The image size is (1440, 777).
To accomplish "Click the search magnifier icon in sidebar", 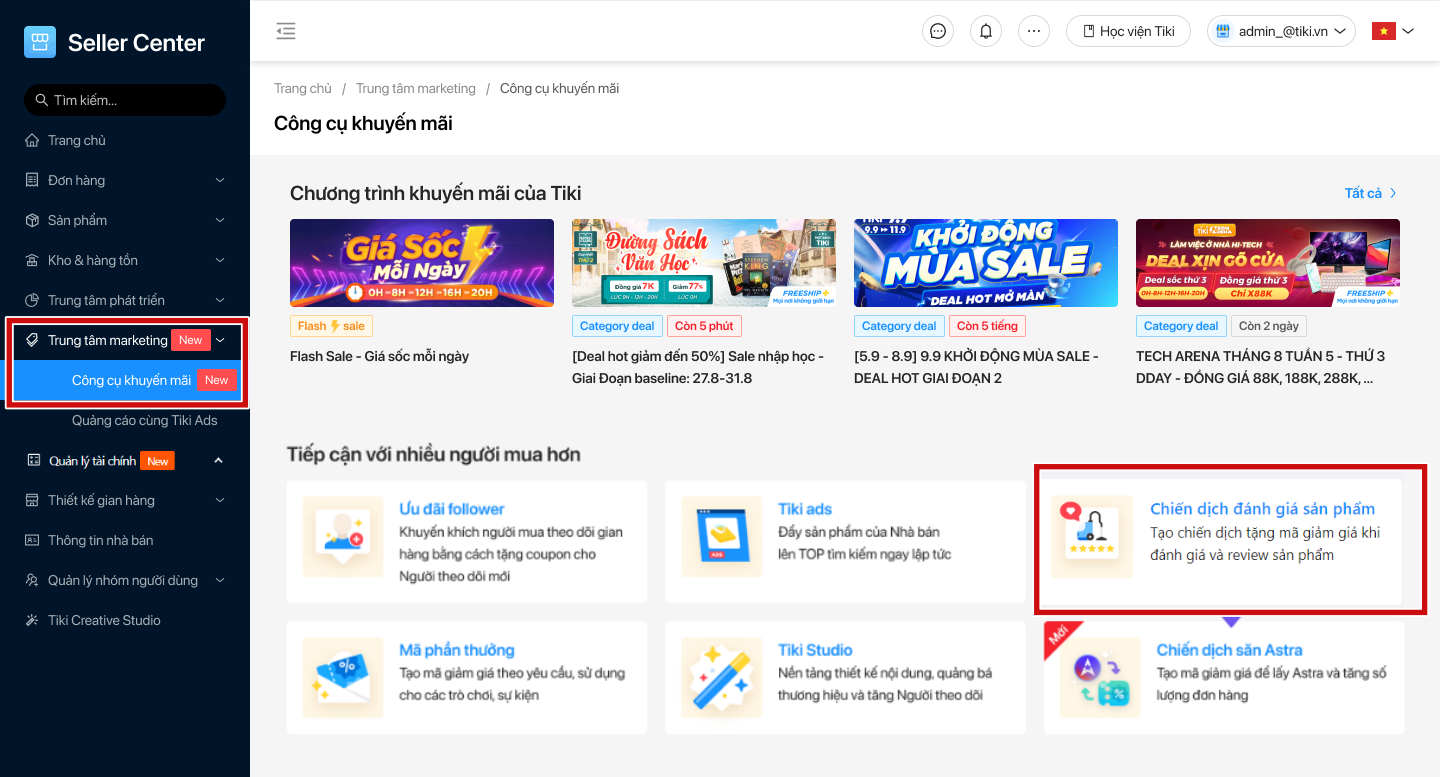I will tap(41, 100).
